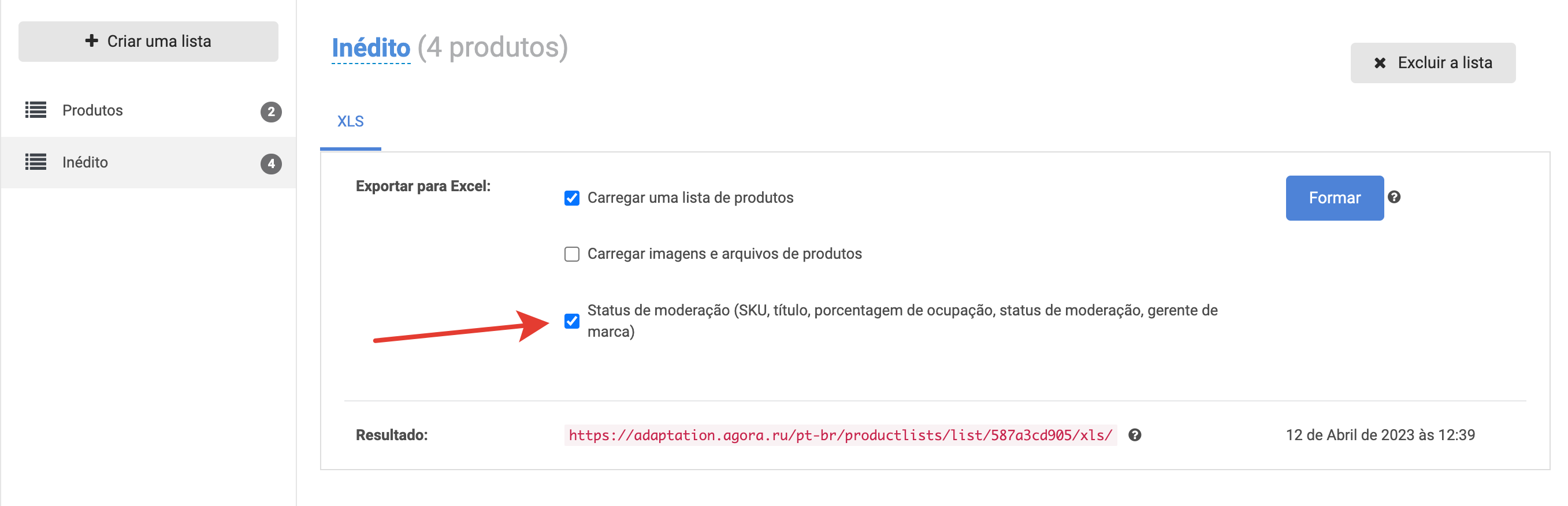This screenshot has width=1568, height=506.
Task: Click the badge showing 2 on Produtos
Action: 271,112
